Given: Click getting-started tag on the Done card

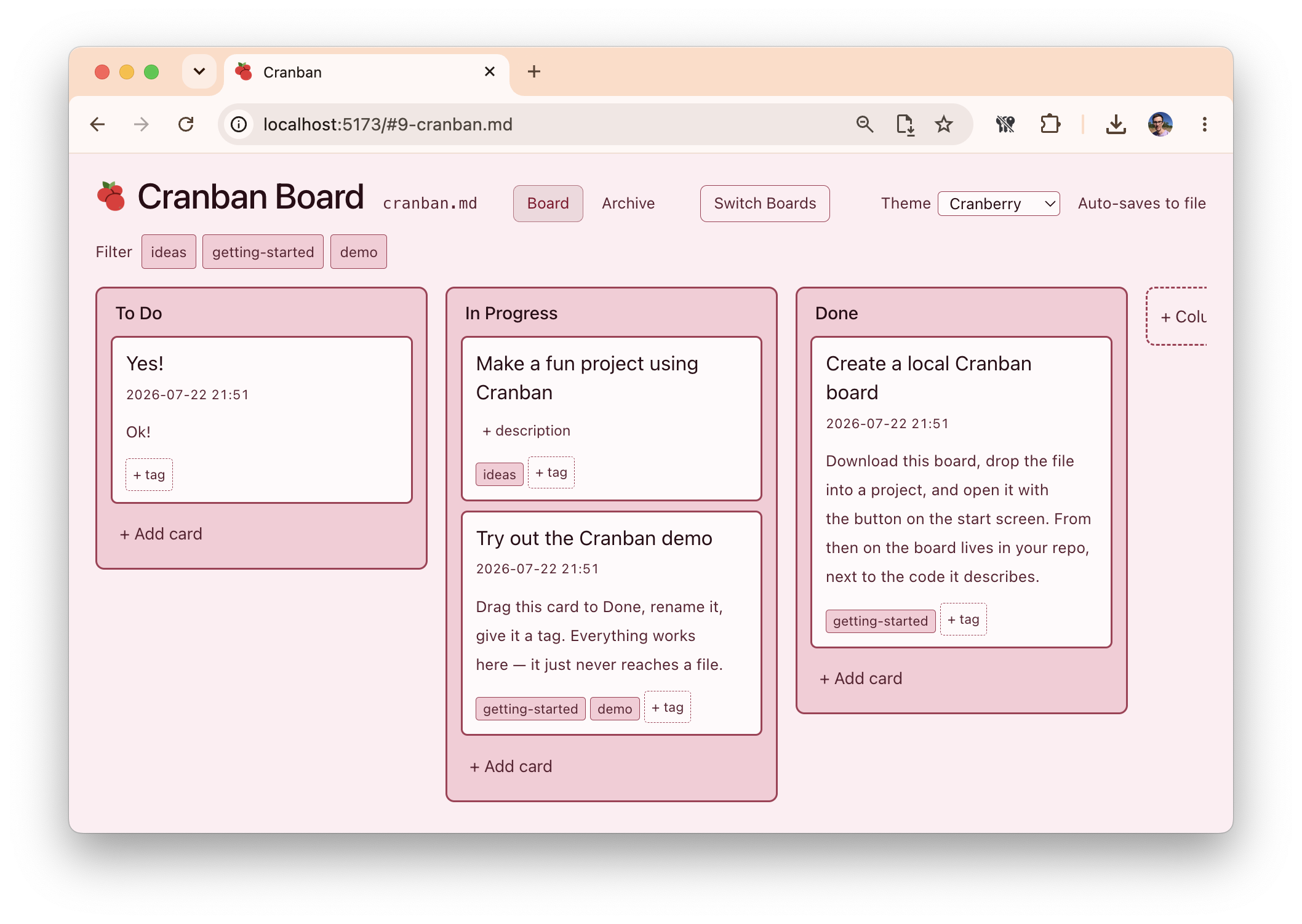Looking at the screenshot, I should pos(881,621).
